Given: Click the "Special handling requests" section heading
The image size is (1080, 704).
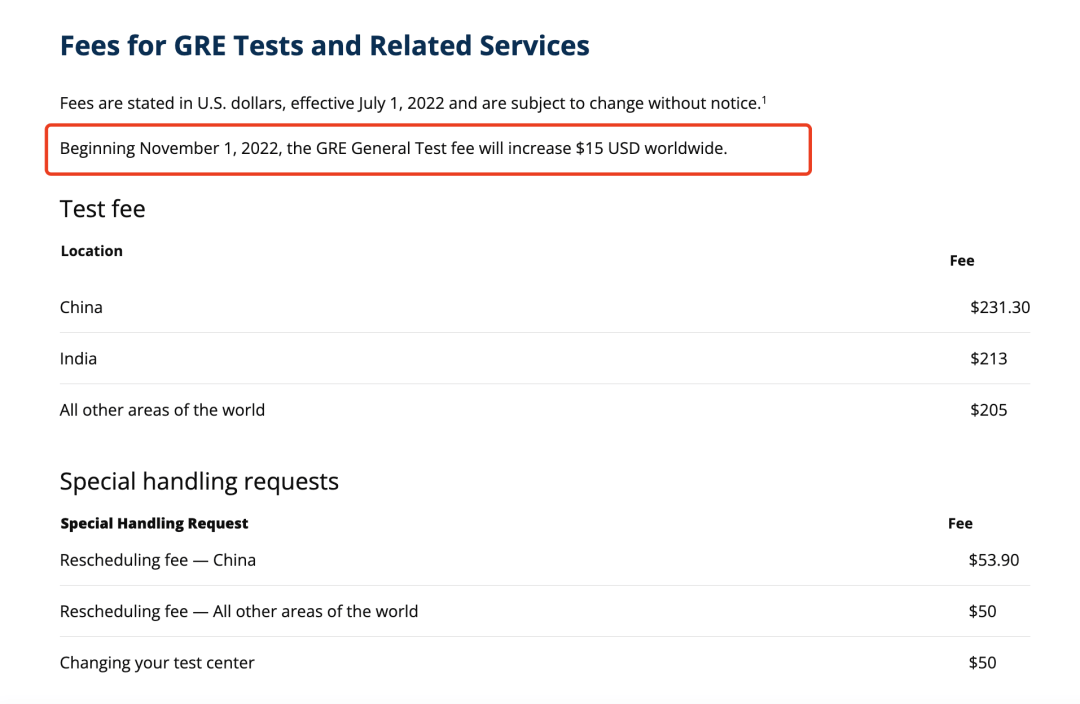Looking at the screenshot, I should (x=199, y=481).
